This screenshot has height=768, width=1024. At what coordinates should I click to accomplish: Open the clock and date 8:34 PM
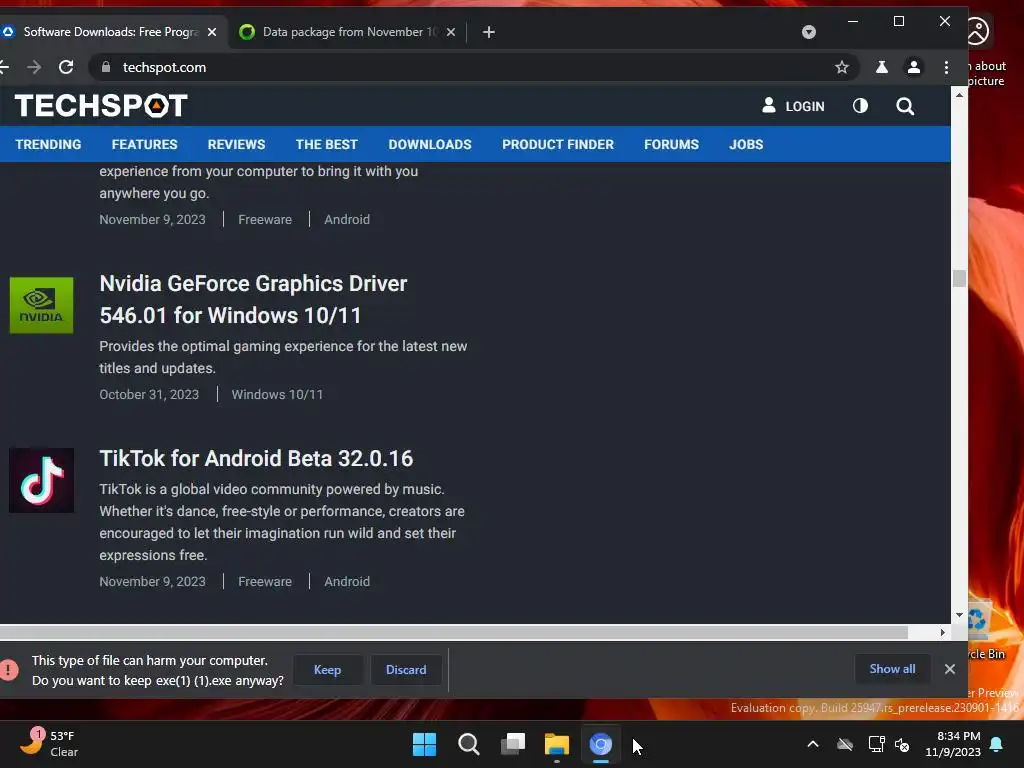pyautogui.click(x=953, y=744)
